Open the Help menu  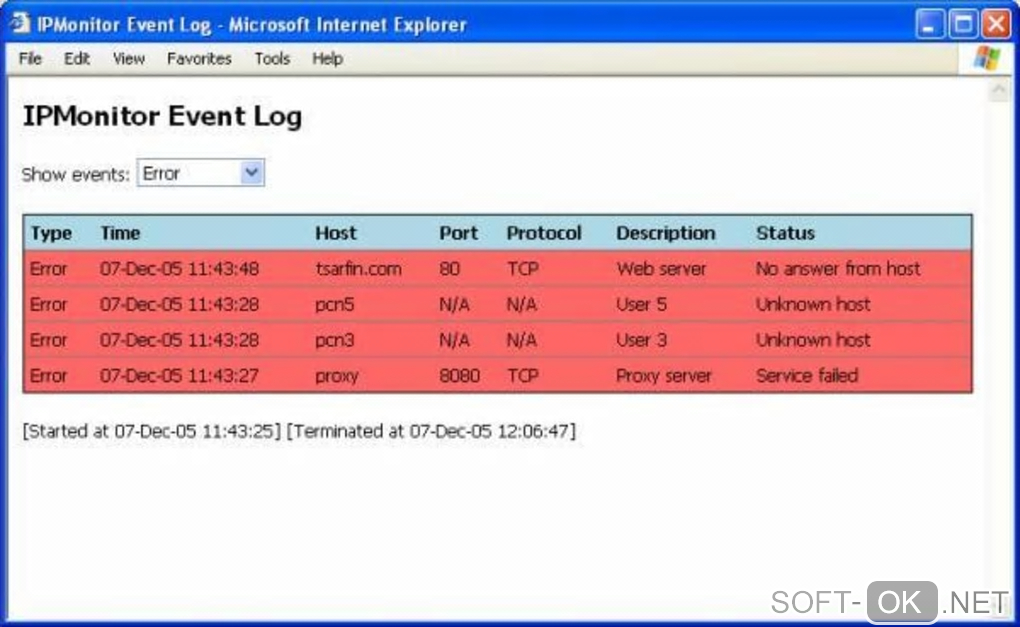pos(327,59)
